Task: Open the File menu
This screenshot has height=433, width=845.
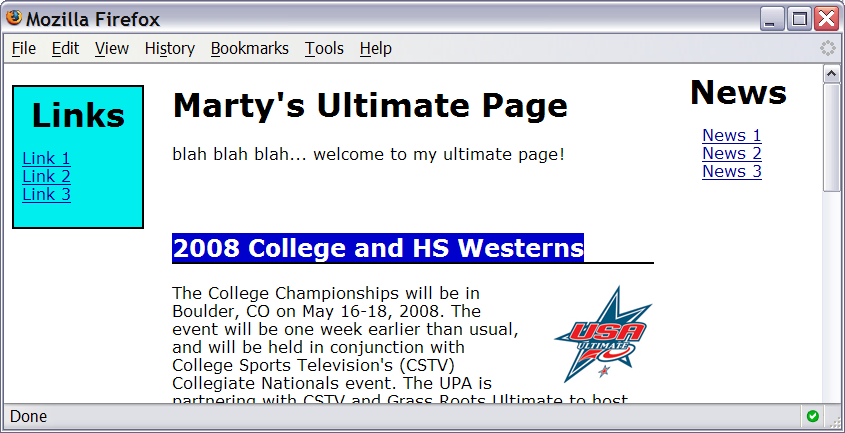Action: tap(23, 48)
